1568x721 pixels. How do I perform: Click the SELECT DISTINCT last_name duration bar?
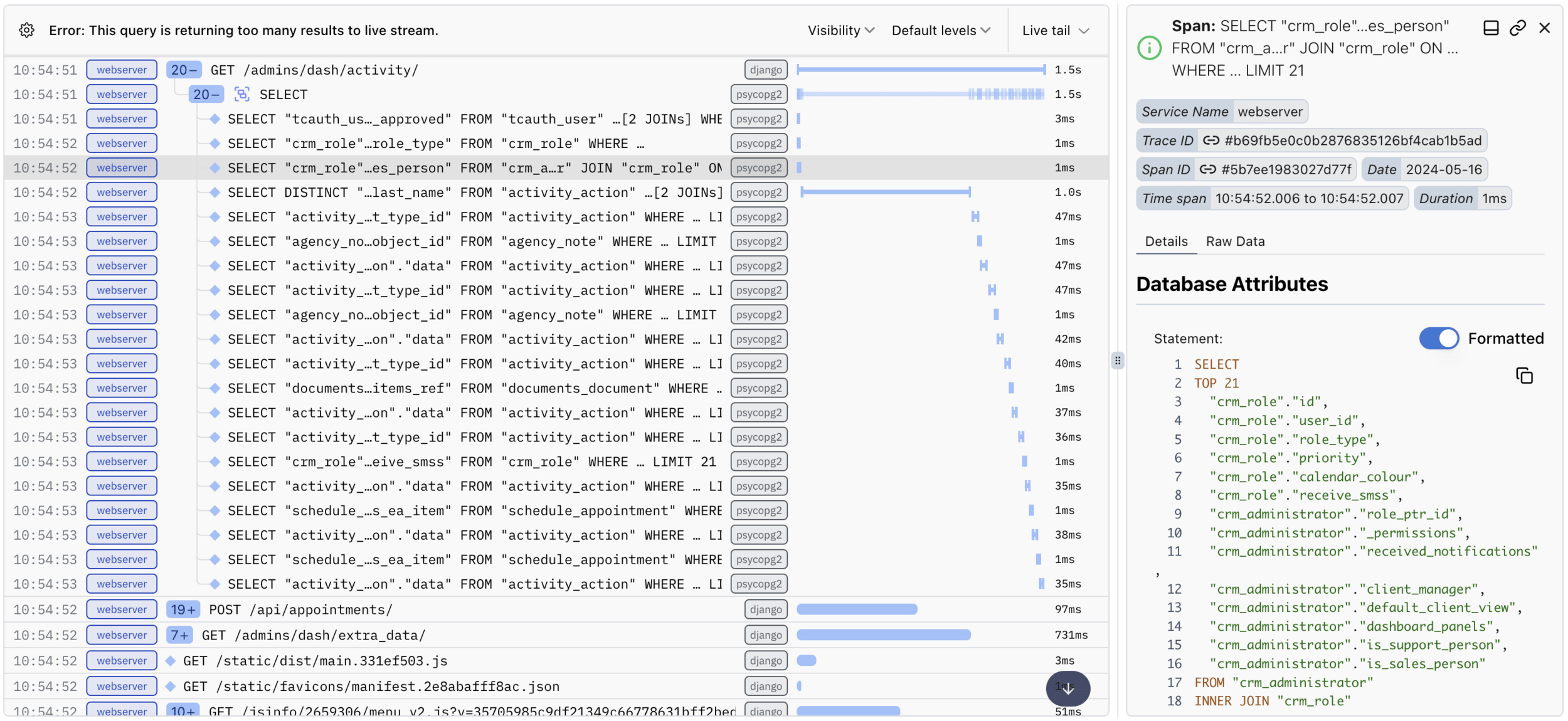(885, 192)
